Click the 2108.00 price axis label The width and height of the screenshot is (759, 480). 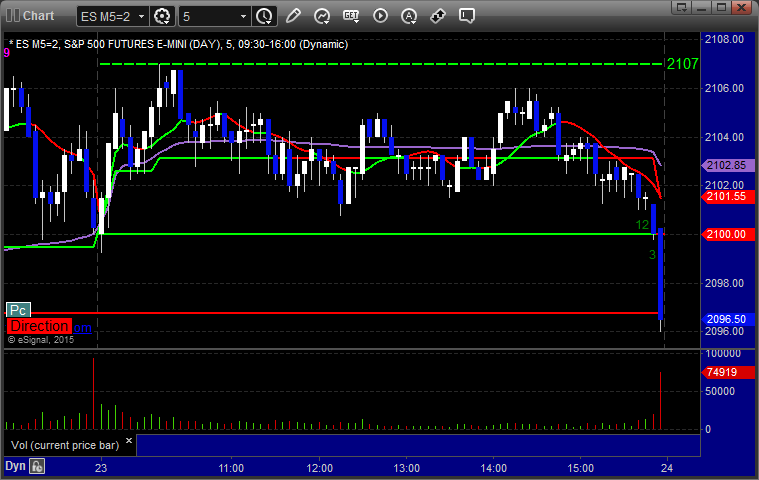click(x=725, y=39)
